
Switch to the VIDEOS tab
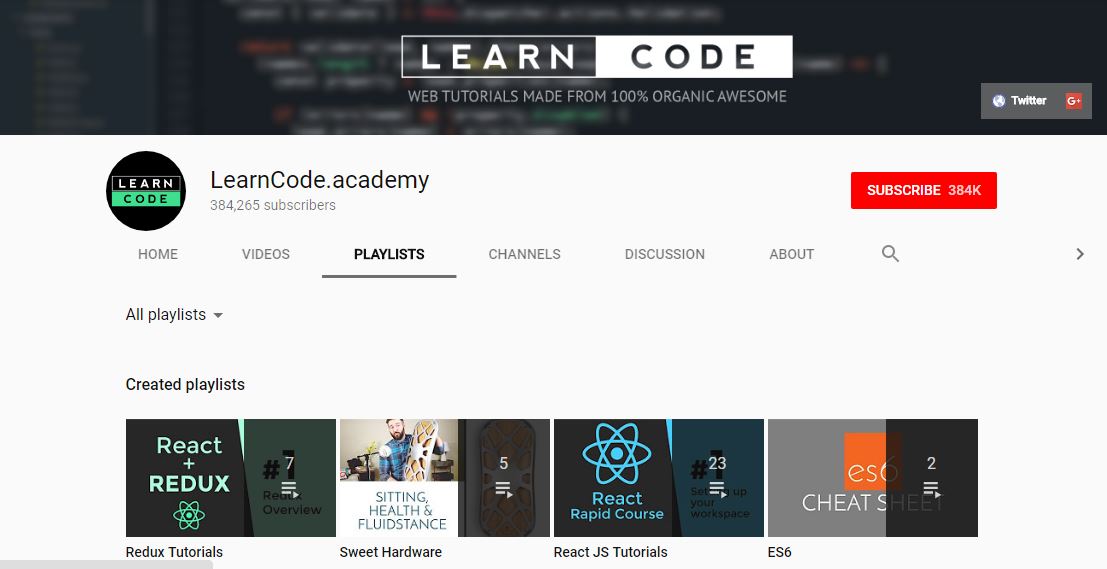click(x=265, y=254)
